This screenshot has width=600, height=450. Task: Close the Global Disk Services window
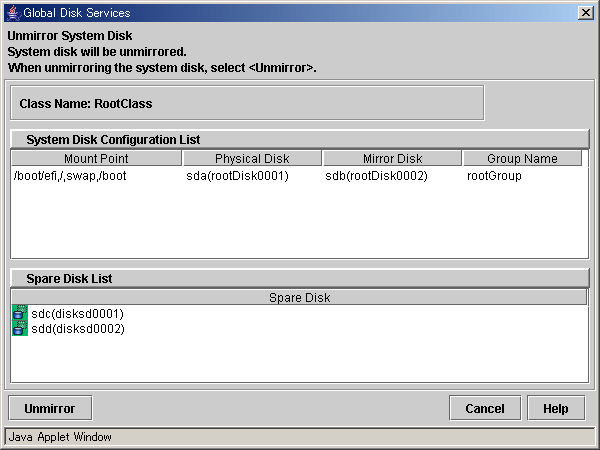(585, 13)
